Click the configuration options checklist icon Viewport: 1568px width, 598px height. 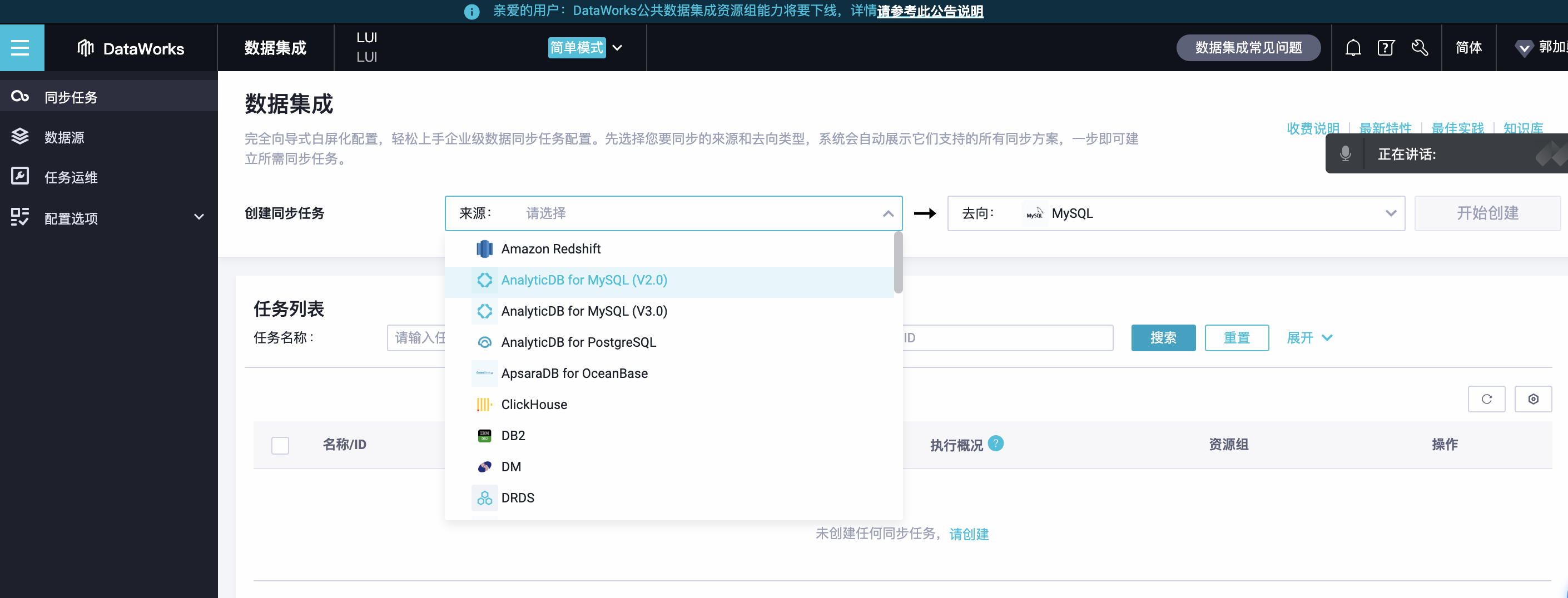tap(20, 217)
